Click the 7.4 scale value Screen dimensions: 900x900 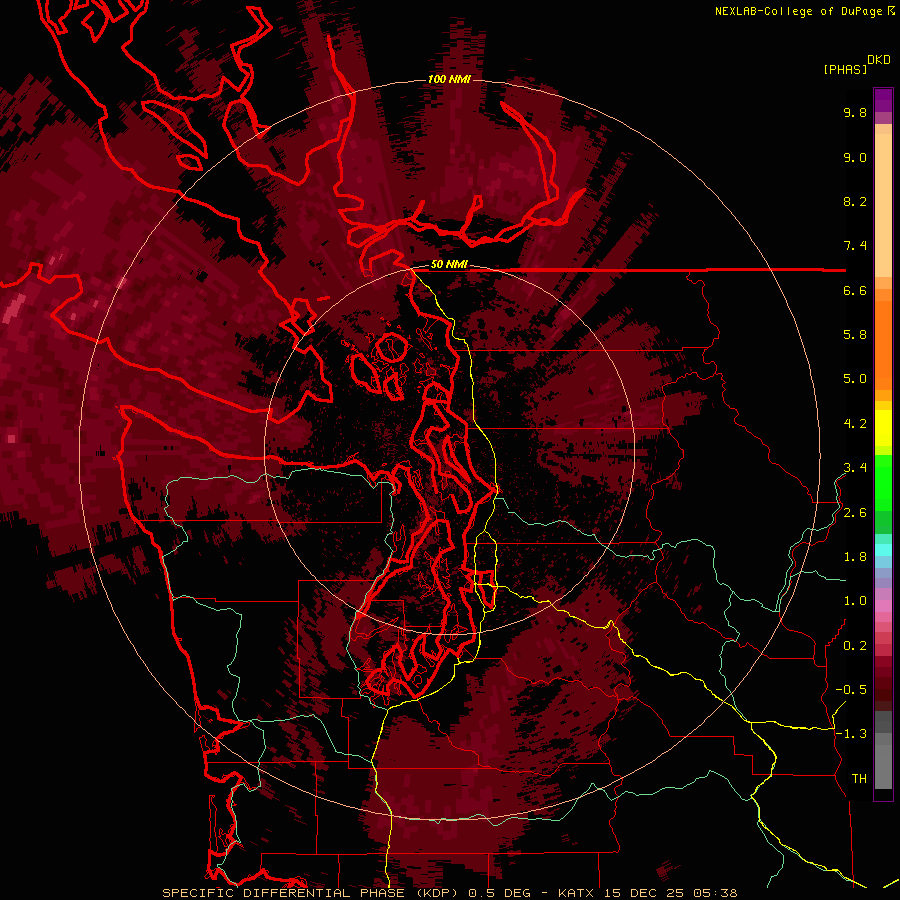[x=855, y=246]
